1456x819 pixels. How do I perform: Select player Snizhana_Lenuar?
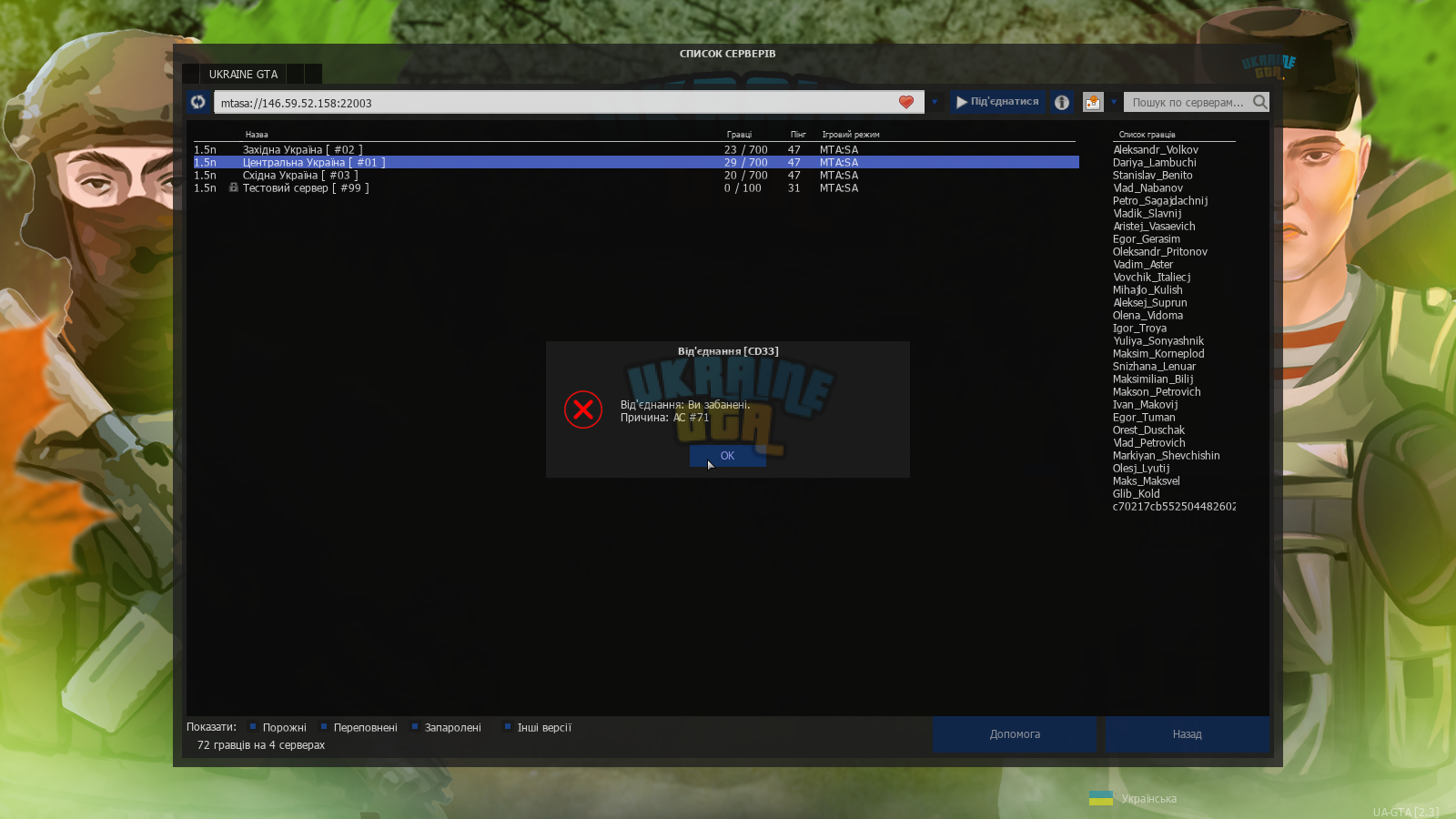point(1155,367)
